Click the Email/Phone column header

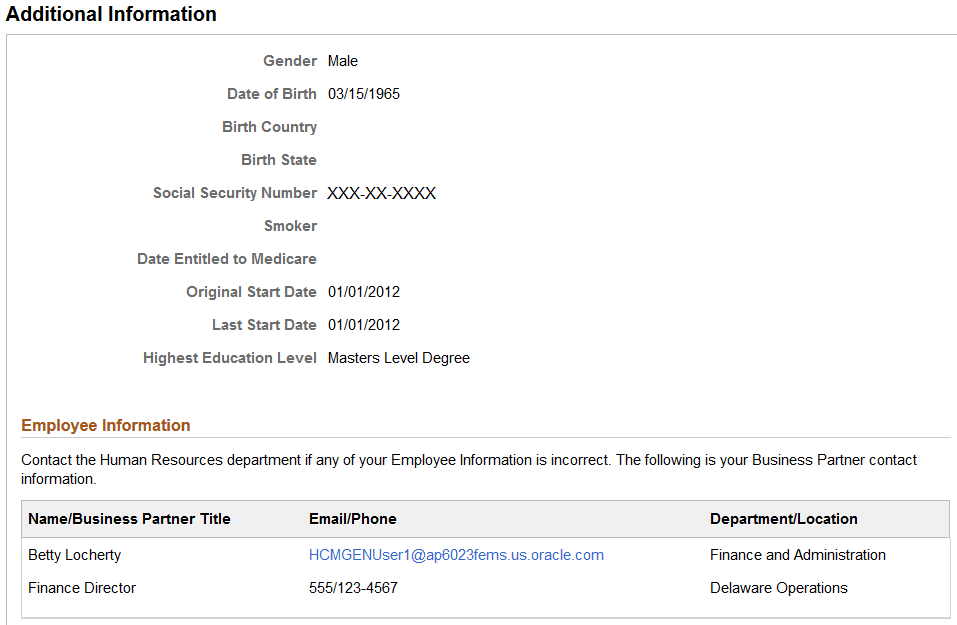tap(352, 519)
